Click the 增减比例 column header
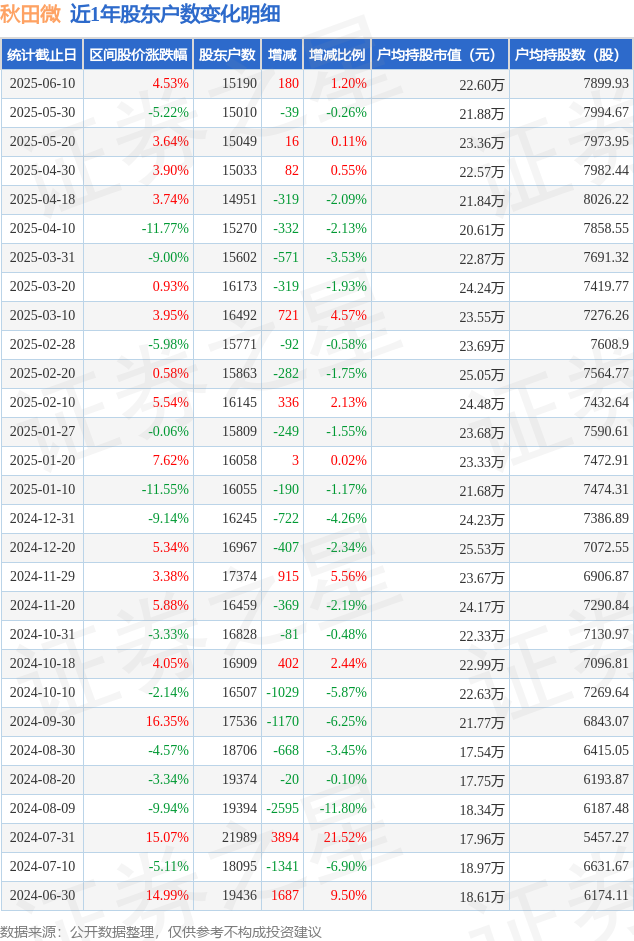634x941 pixels. pos(337,55)
